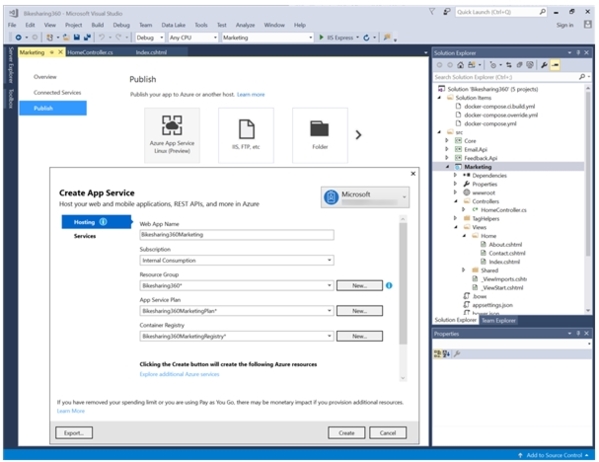599x462 pixels.
Task: Collapse the Marketing project node
Action: coord(447,167)
